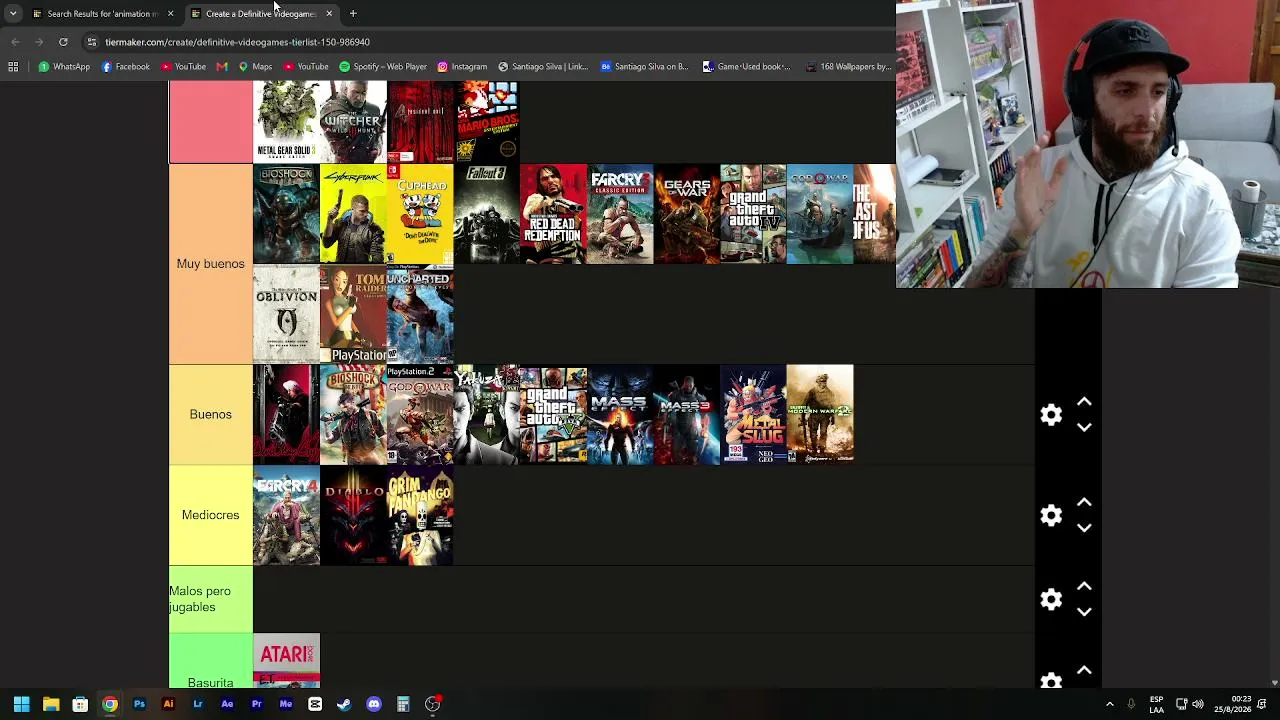Pick the Cuphead game cover
The height and width of the screenshot is (720, 1280).
point(420,214)
